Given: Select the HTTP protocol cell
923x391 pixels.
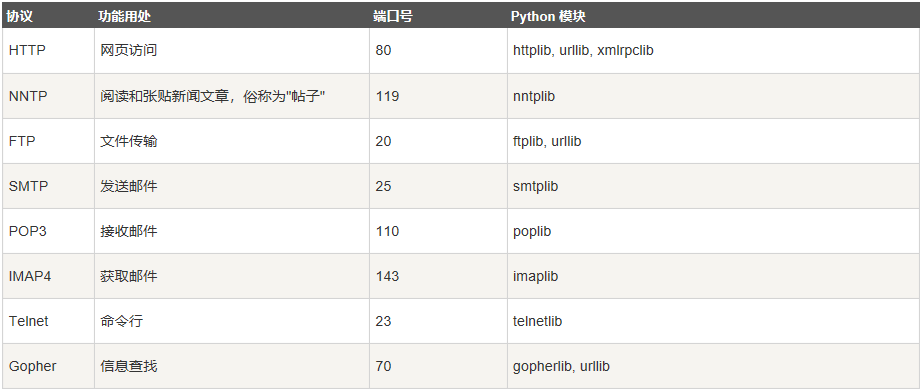Looking at the screenshot, I should (x=48, y=51).
